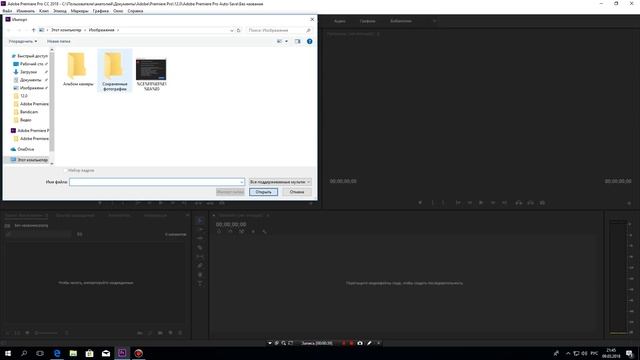Select the Сохраненные фотографии folder
Screen dimensions: 640x360
click(114, 71)
